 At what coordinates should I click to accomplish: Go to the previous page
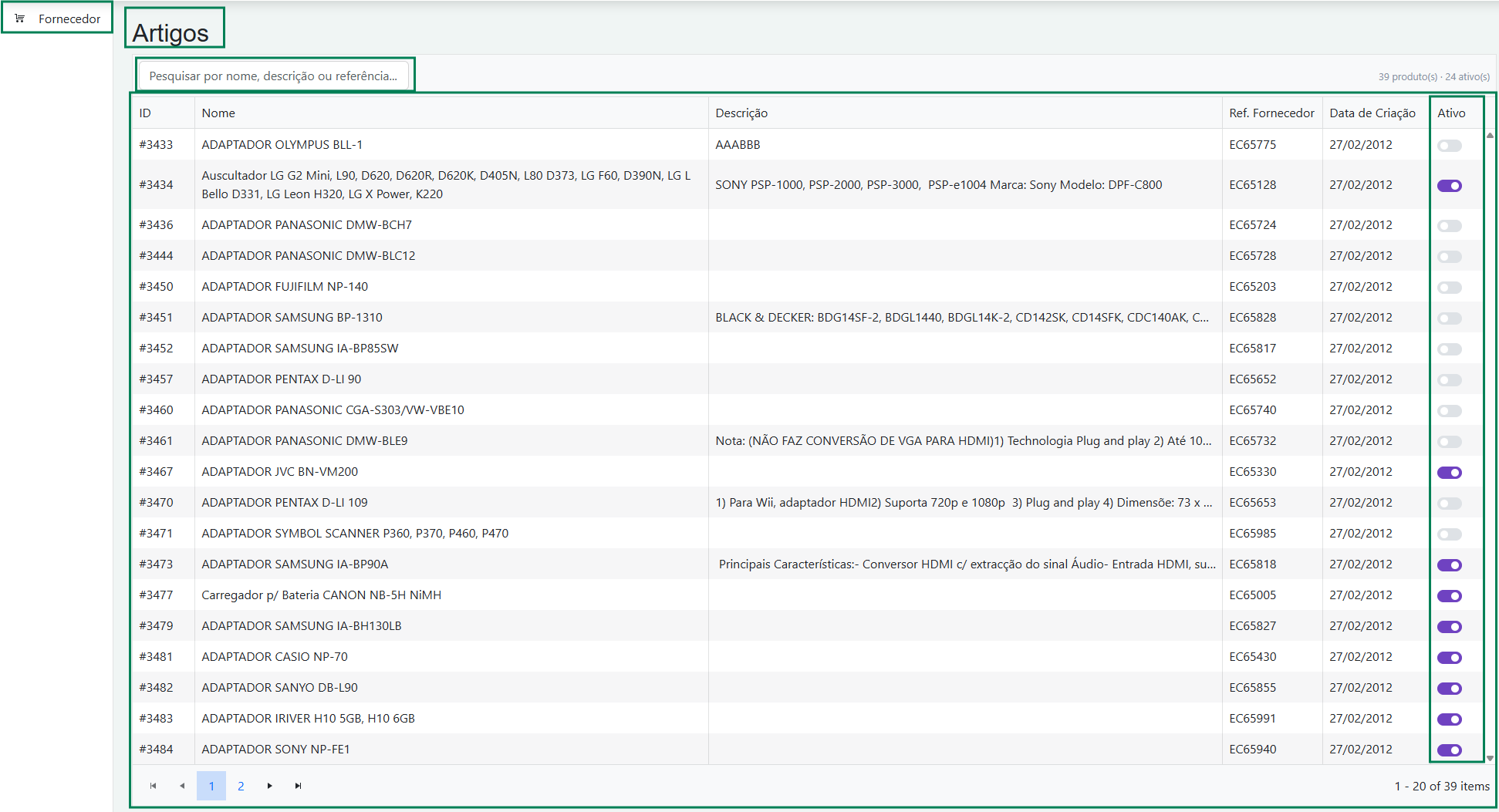point(182,786)
